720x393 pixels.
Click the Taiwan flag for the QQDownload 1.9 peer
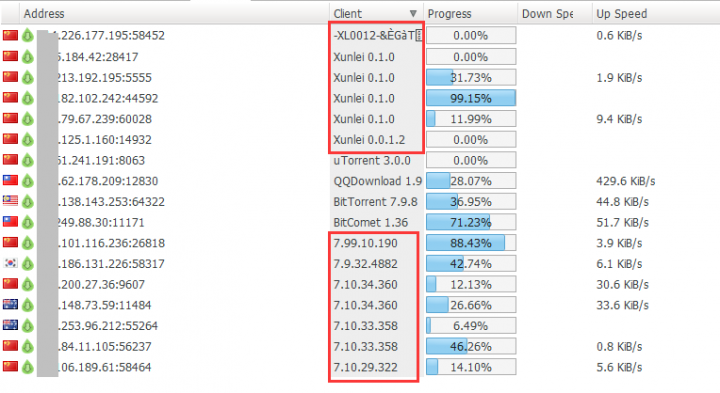click(10, 180)
